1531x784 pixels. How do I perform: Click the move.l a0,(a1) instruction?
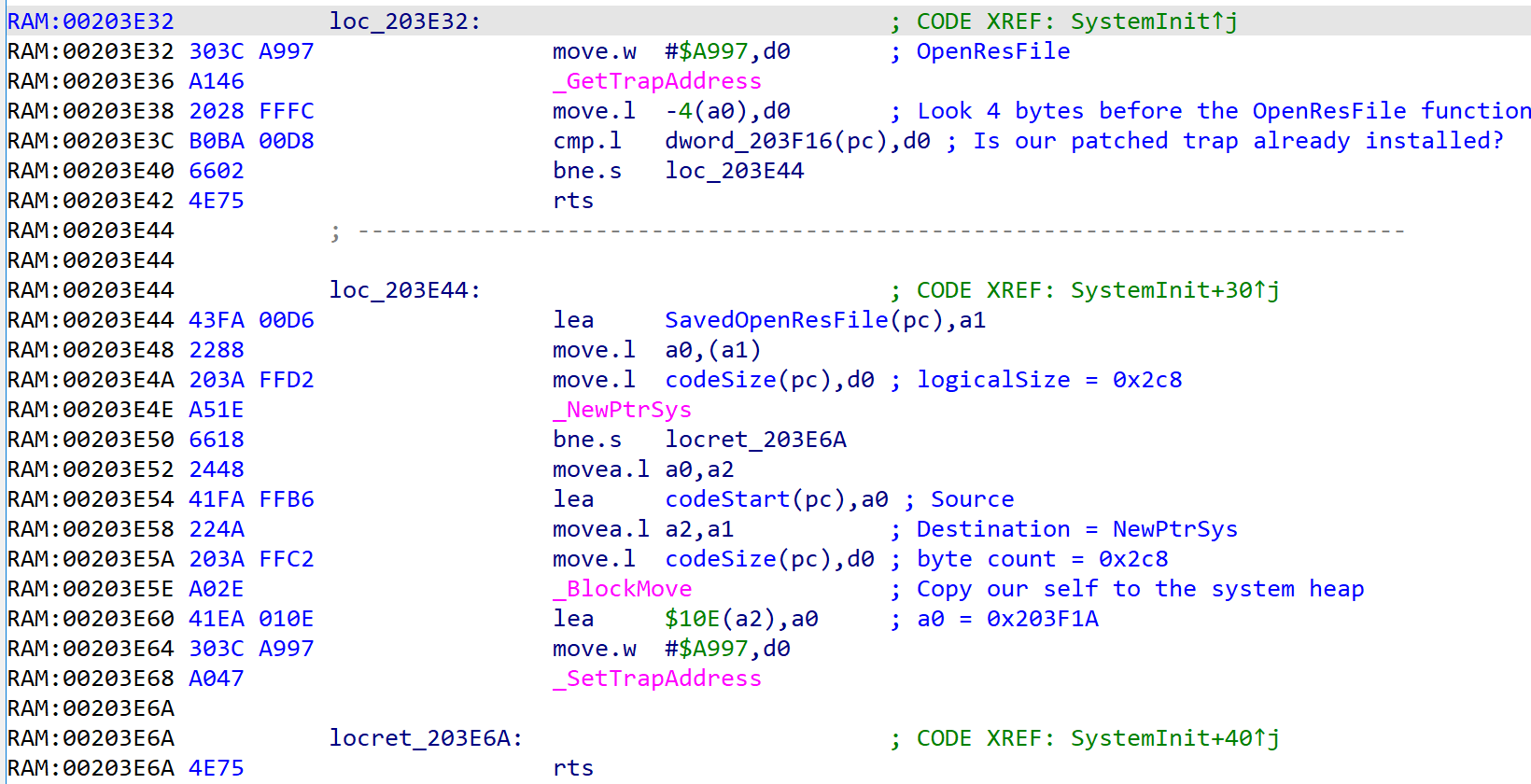[657, 350]
